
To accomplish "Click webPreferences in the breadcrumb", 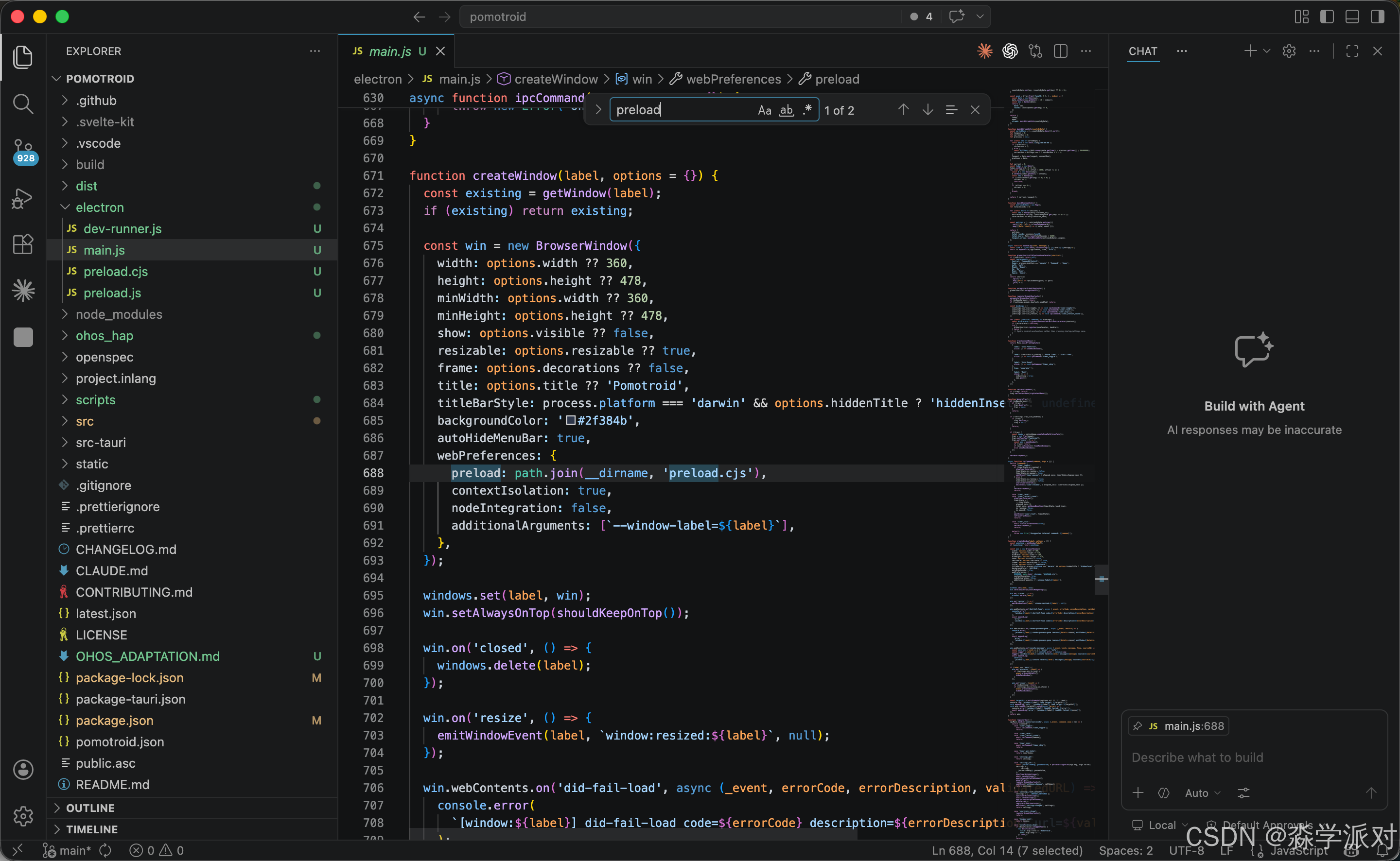I will pos(733,79).
